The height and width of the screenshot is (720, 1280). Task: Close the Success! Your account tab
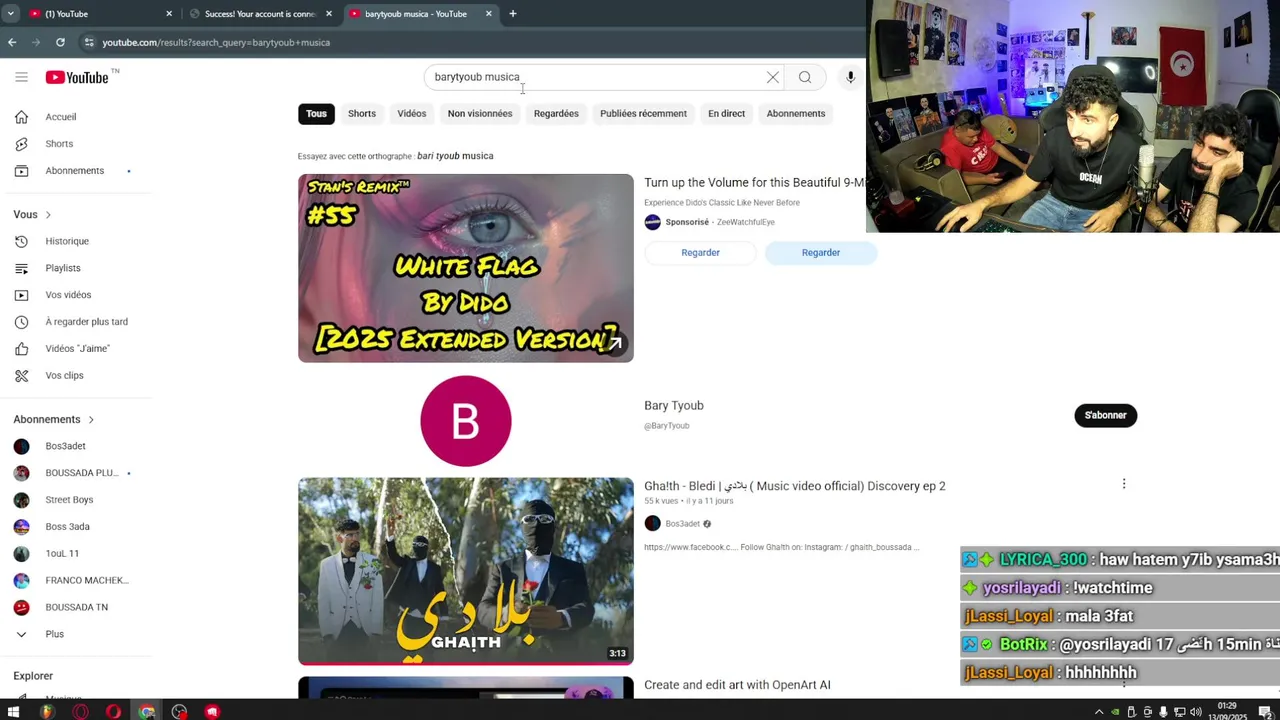[328, 14]
